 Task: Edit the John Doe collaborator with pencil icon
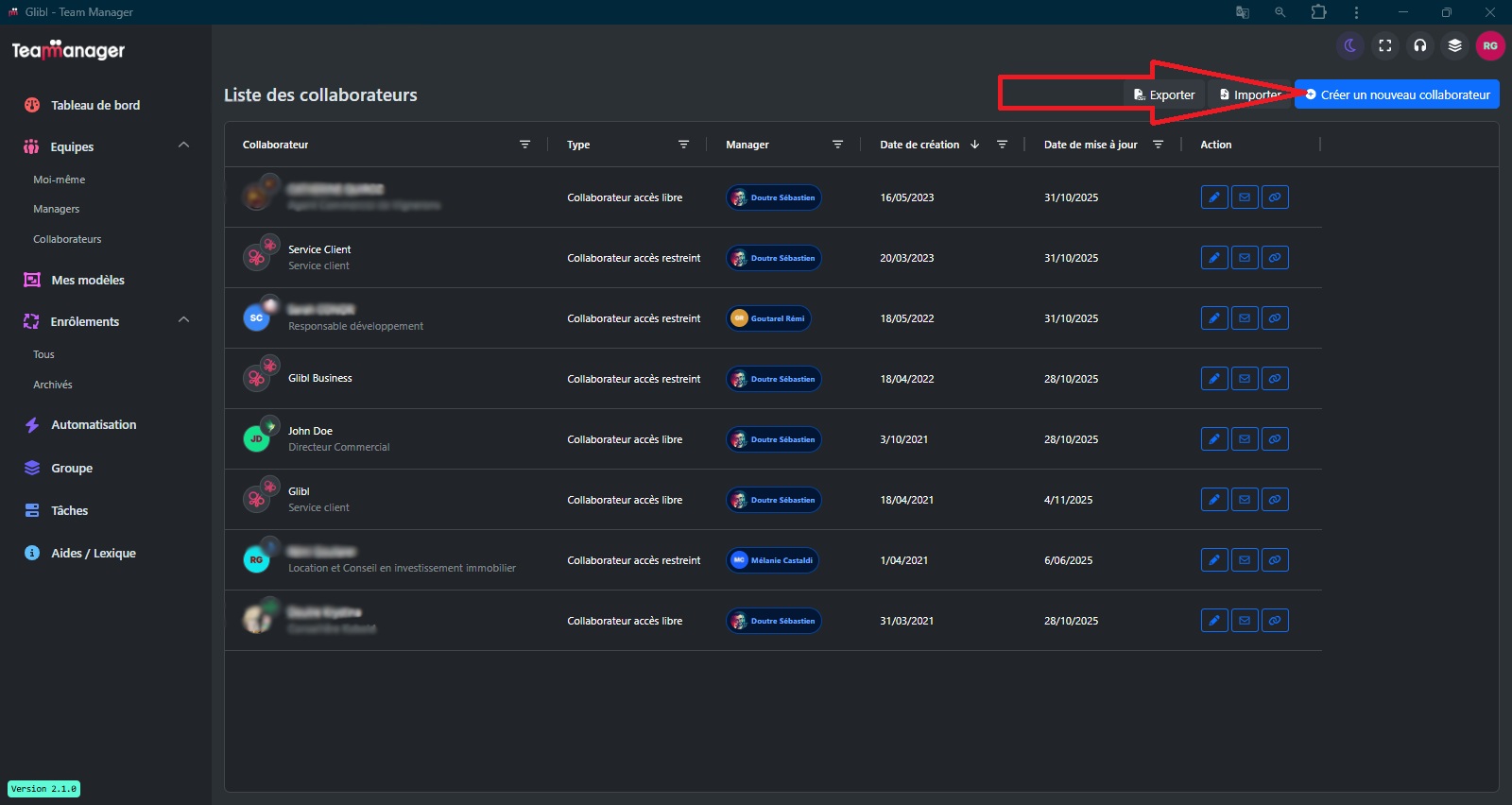coord(1214,439)
